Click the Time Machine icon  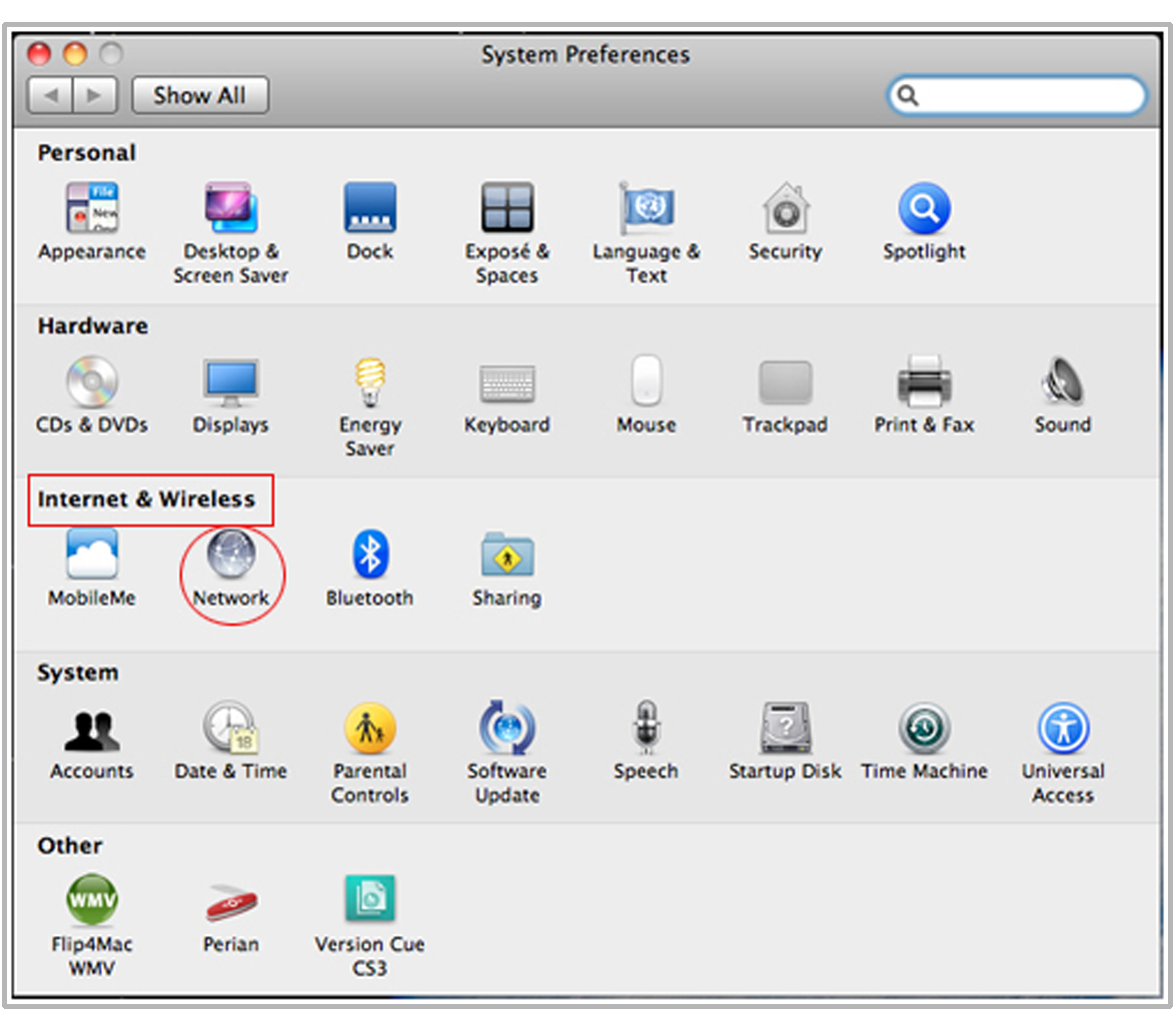(x=924, y=729)
